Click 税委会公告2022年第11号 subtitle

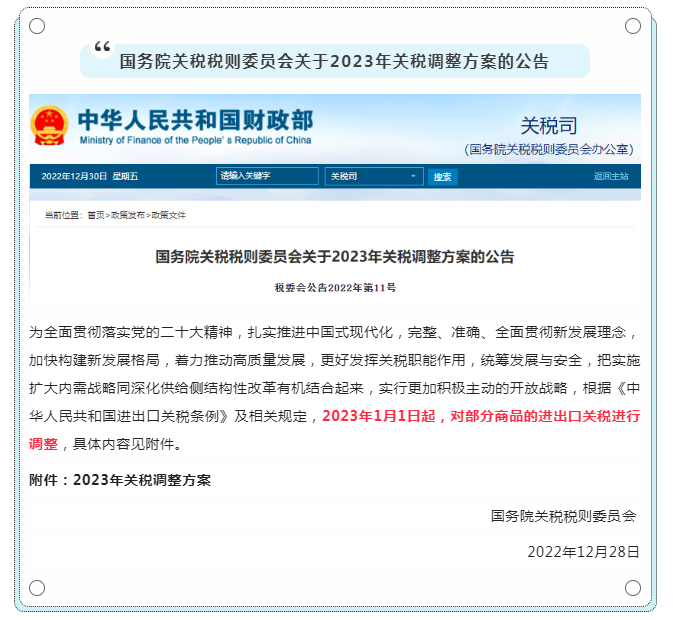(x=335, y=287)
